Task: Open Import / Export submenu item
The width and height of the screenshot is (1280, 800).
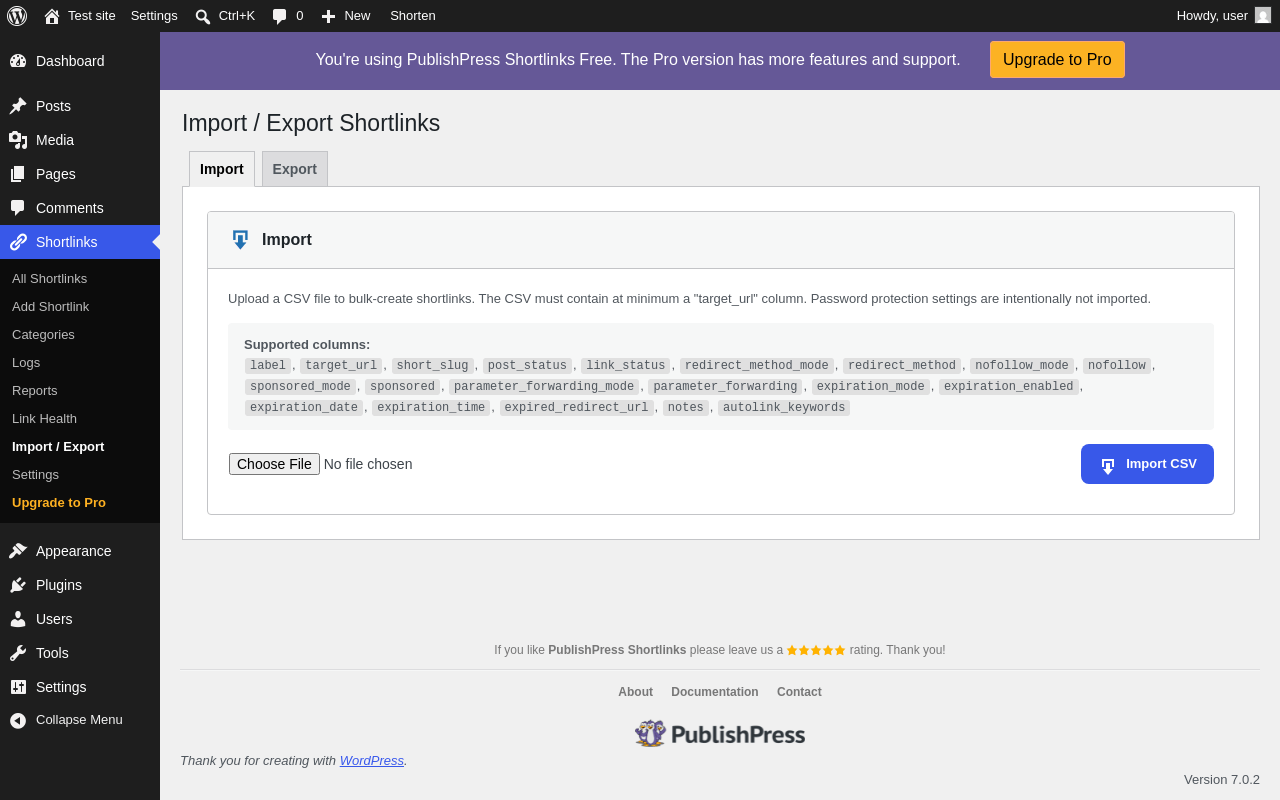Action: coord(58,446)
